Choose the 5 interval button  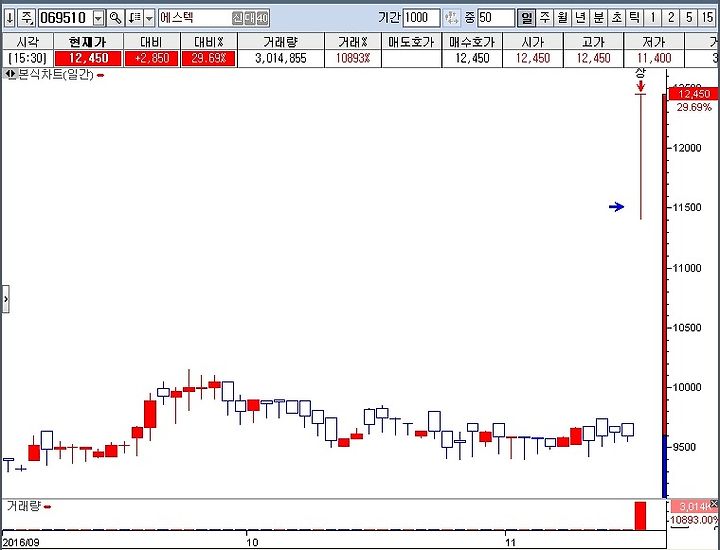click(688, 18)
